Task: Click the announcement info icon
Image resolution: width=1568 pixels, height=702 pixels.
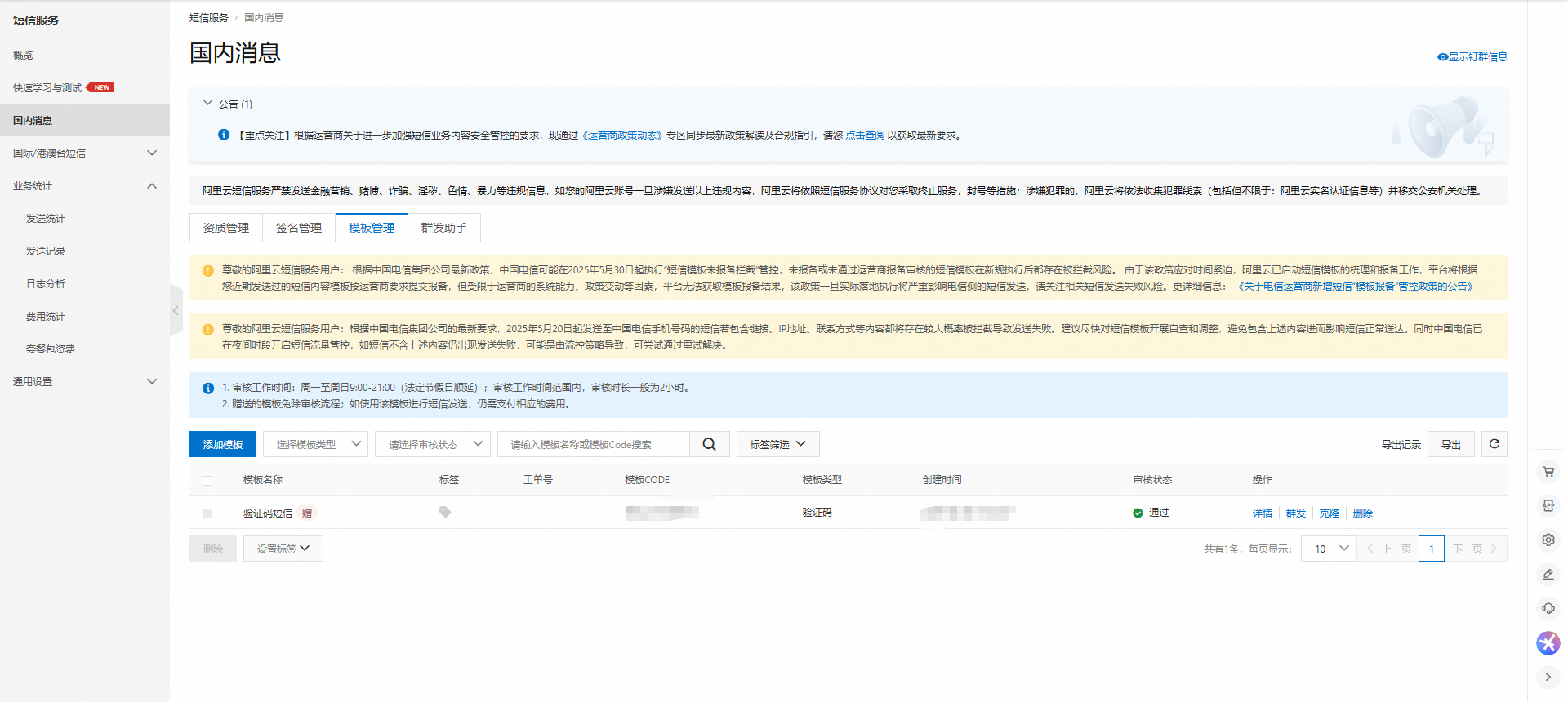Action: point(224,135)
